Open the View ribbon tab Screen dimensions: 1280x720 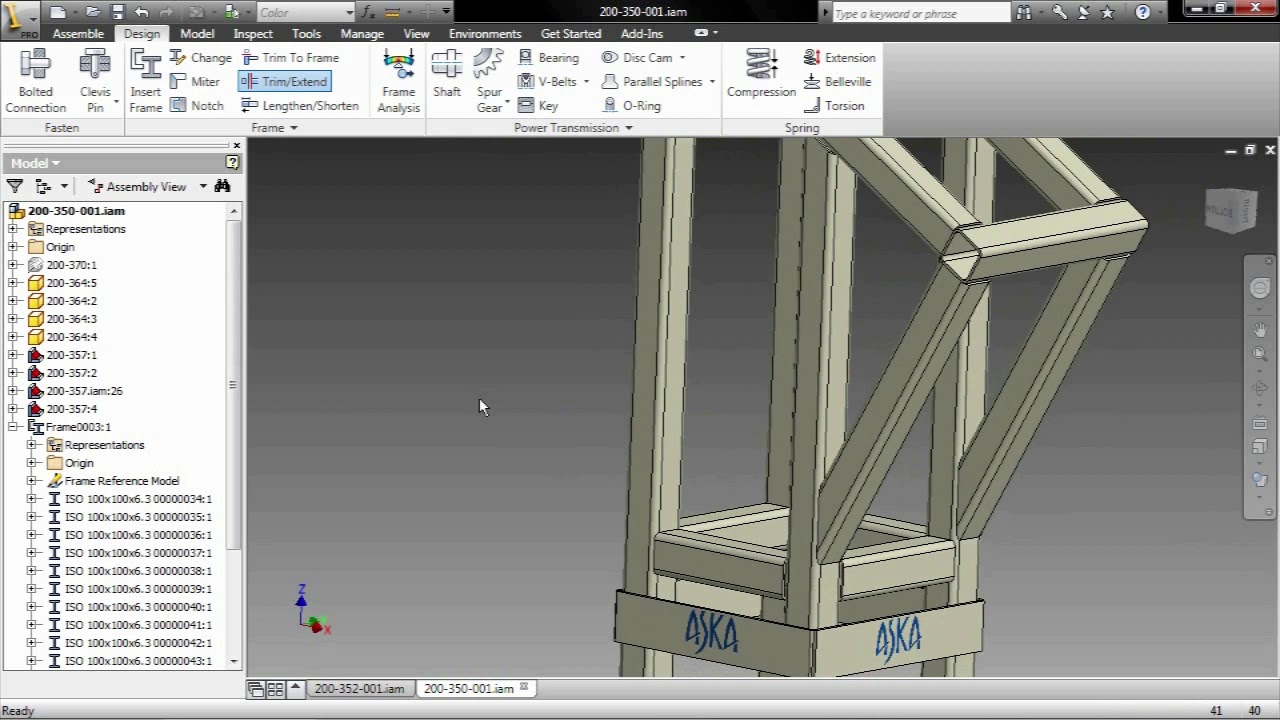(x=416, y=33)
